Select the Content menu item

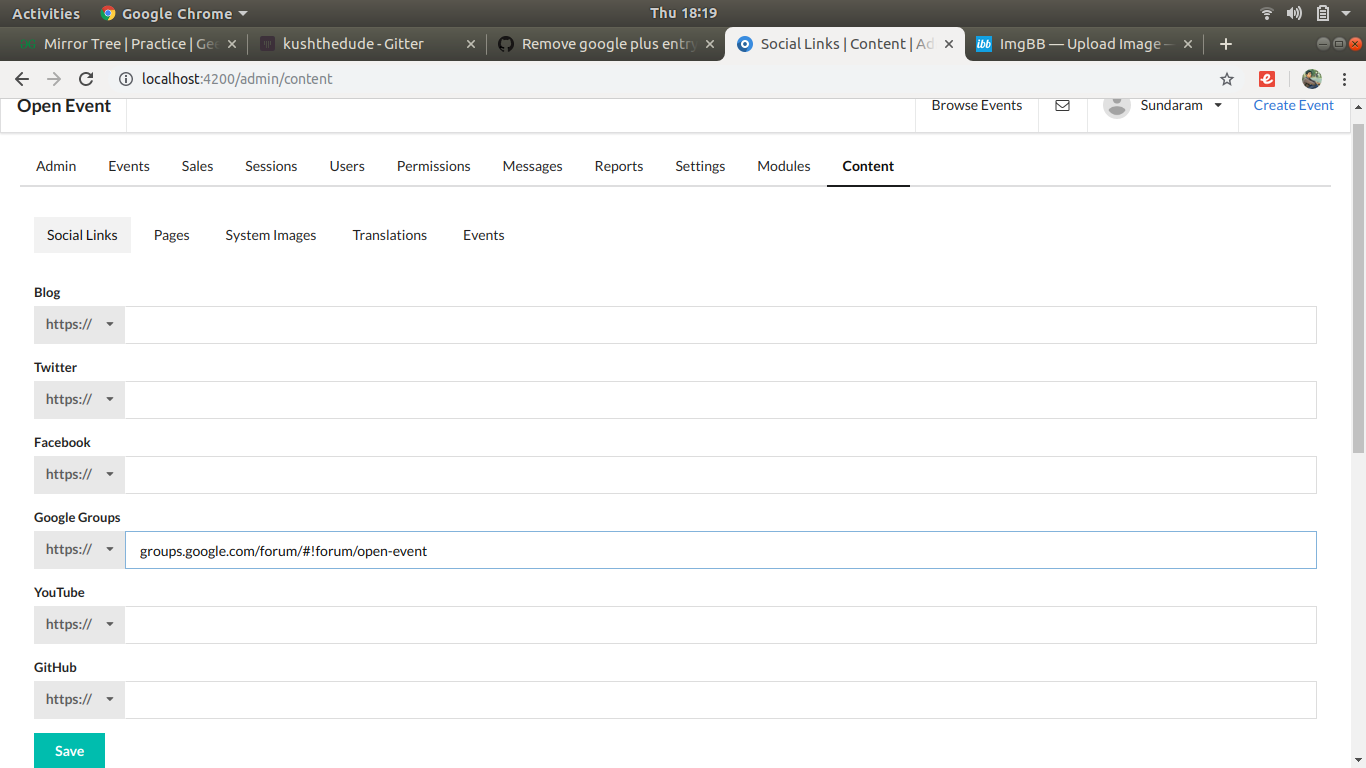tap(868, 166)
